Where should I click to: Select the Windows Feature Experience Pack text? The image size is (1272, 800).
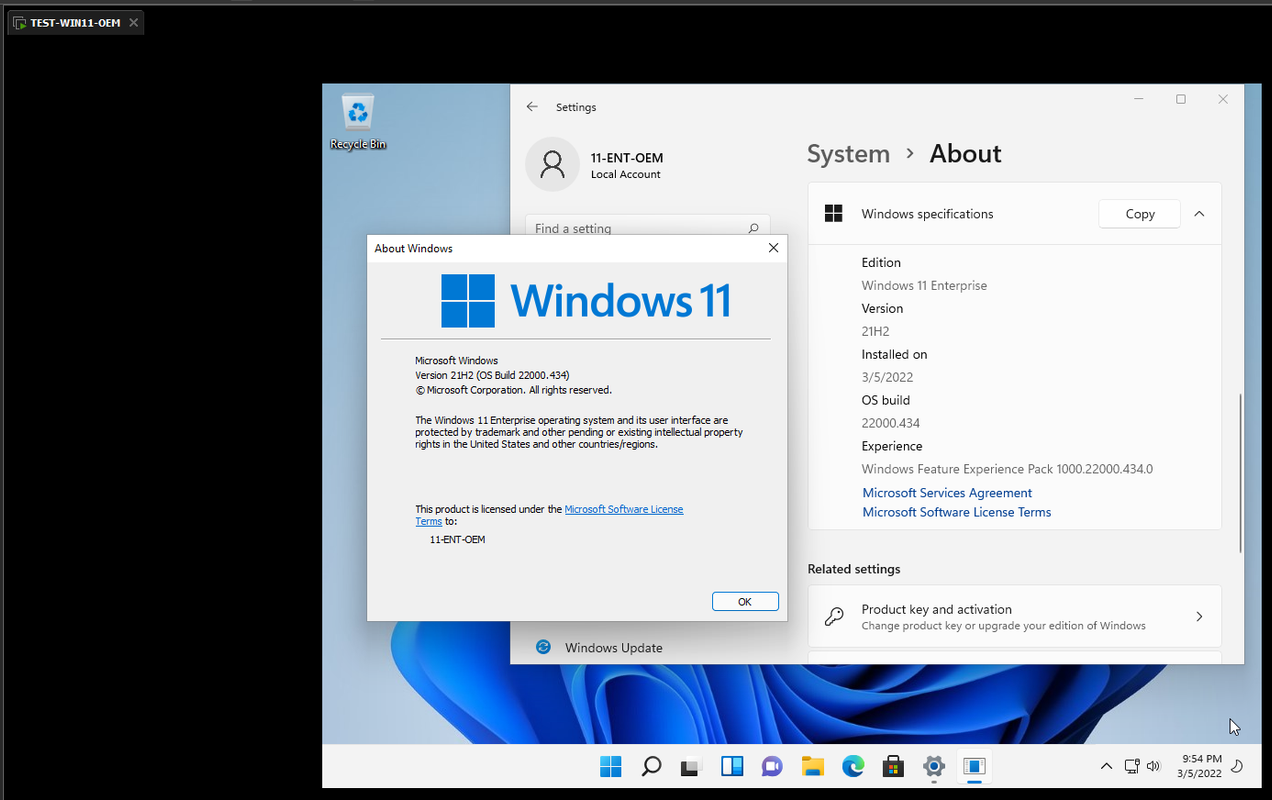(1007, 469)
